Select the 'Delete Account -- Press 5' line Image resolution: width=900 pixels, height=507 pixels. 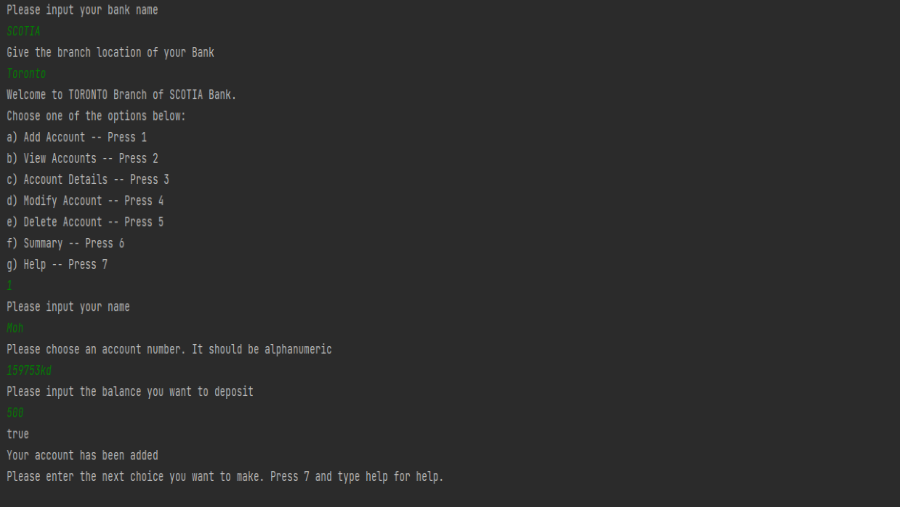pos(85,222)
